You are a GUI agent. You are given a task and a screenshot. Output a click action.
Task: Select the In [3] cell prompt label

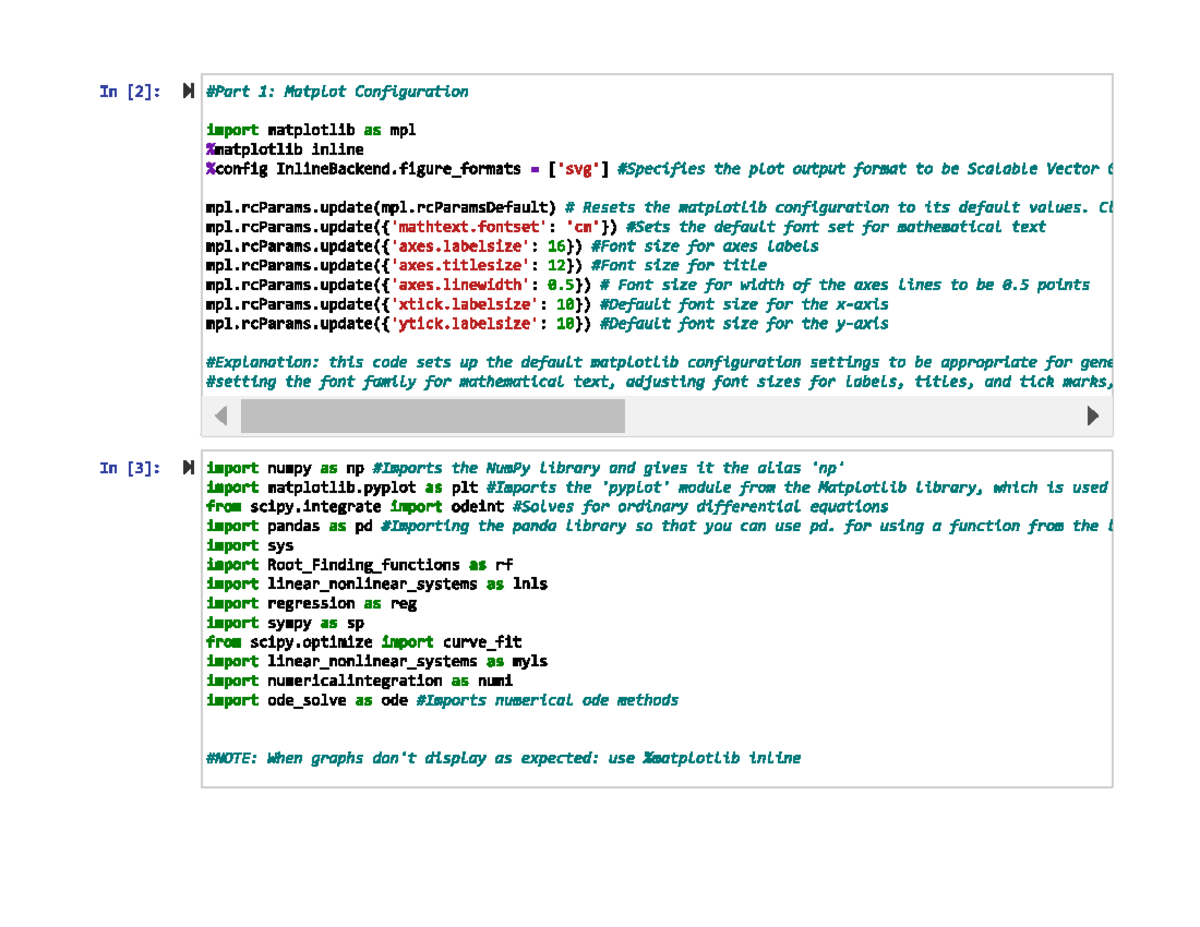pos(129,468)
